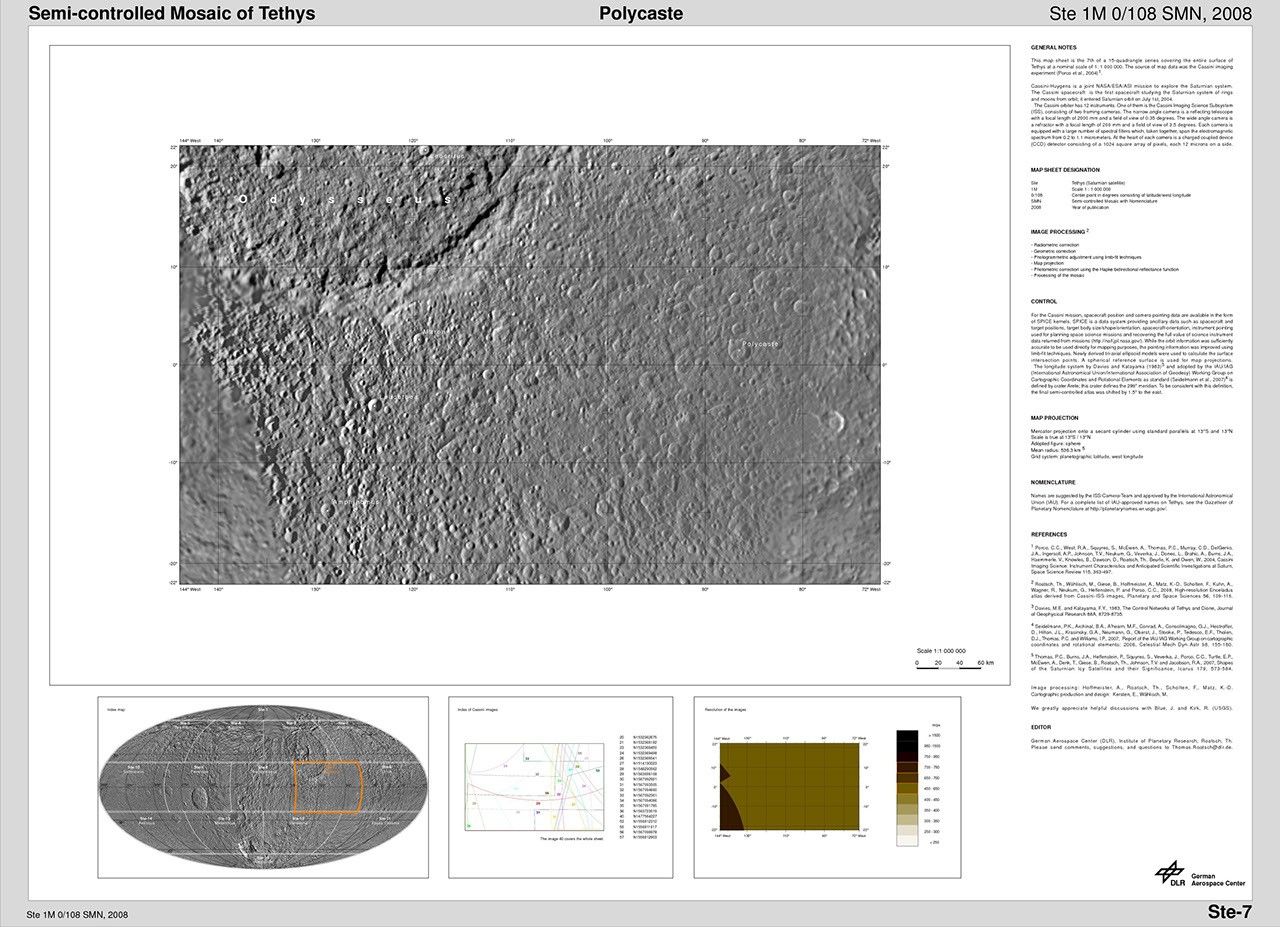Click the orange highlighted rectangle on index map

[327, 787]
